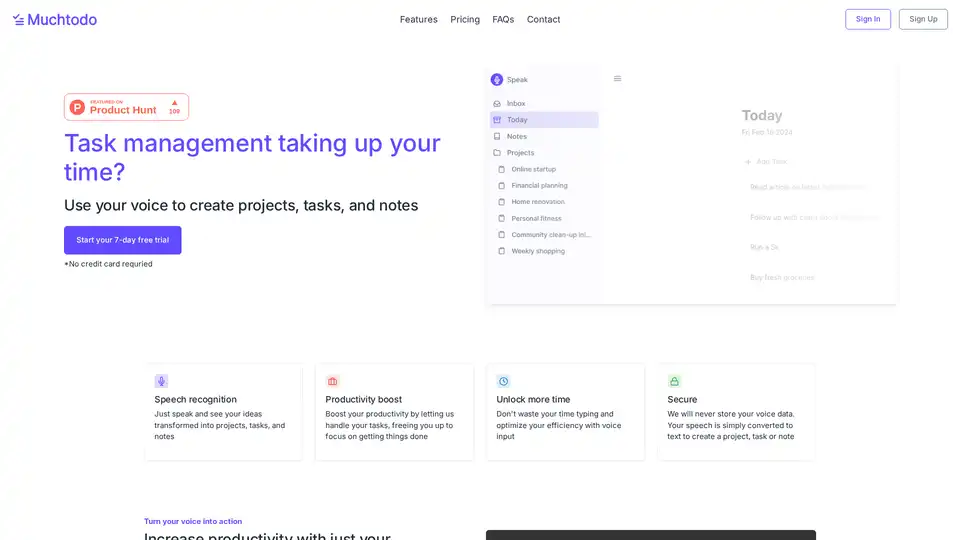Open the FAQs nav link
Viewport: 960px width, 540px height.
pos(503,19)
